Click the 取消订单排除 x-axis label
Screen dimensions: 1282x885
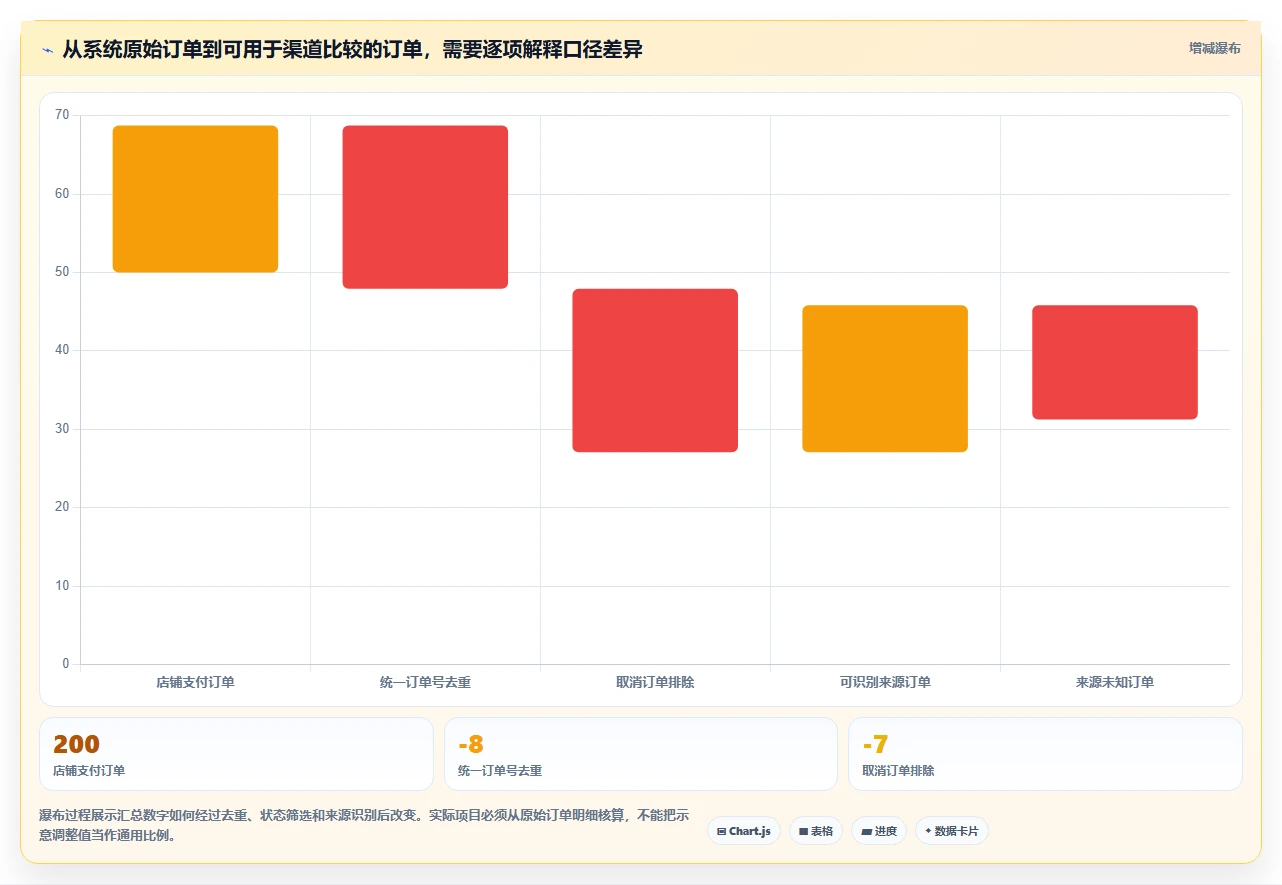pyautogui.click(x=655, y=682)
